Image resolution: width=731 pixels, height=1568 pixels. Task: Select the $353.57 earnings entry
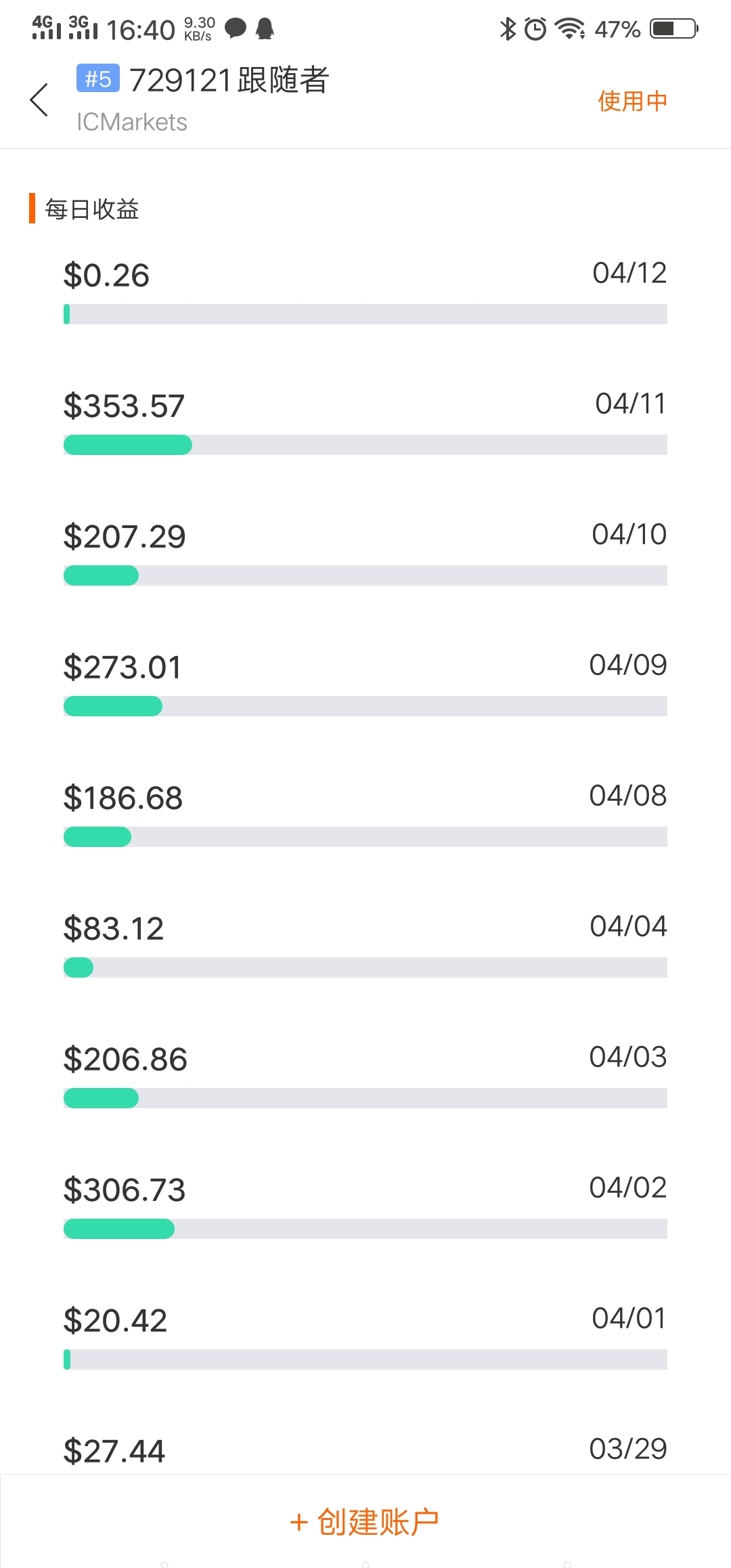click(x=124, y=406)
